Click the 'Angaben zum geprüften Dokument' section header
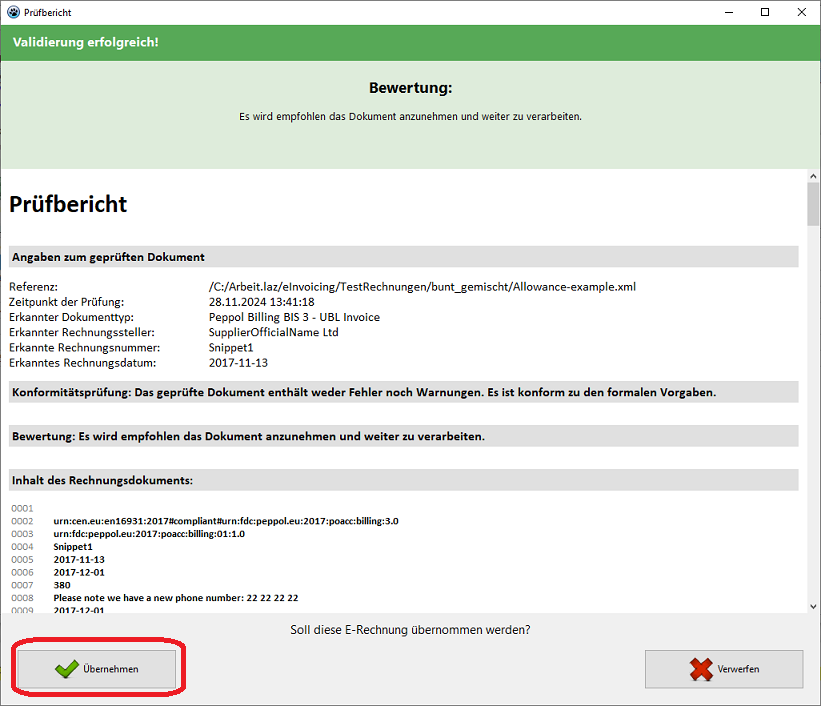 click(108, 257)
